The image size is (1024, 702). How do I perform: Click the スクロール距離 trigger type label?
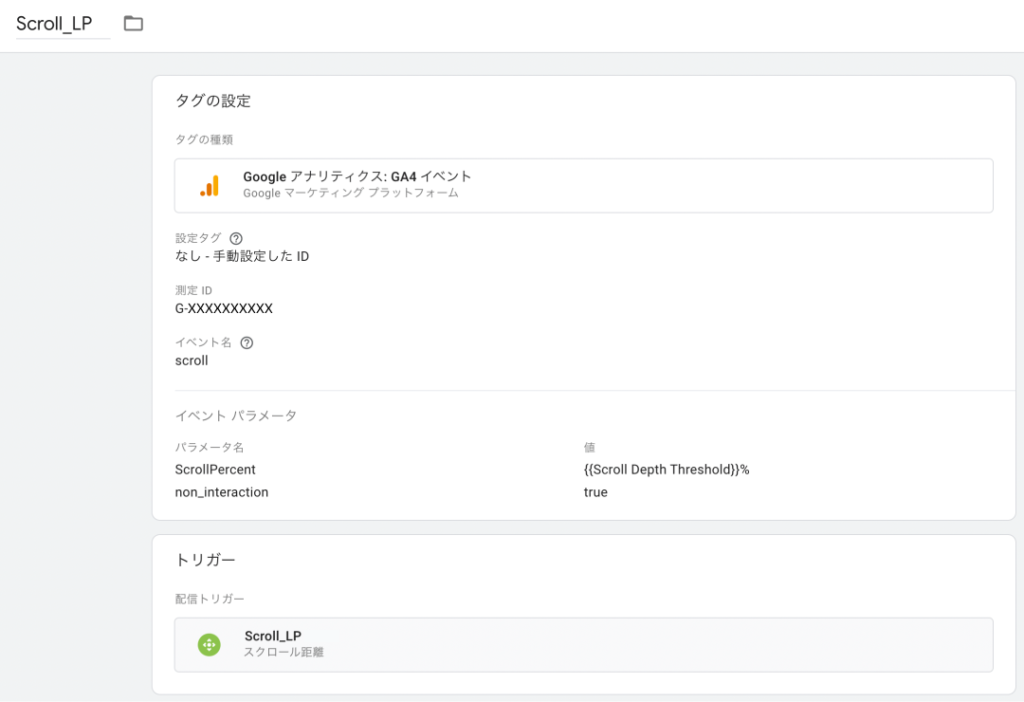(284, 653)
